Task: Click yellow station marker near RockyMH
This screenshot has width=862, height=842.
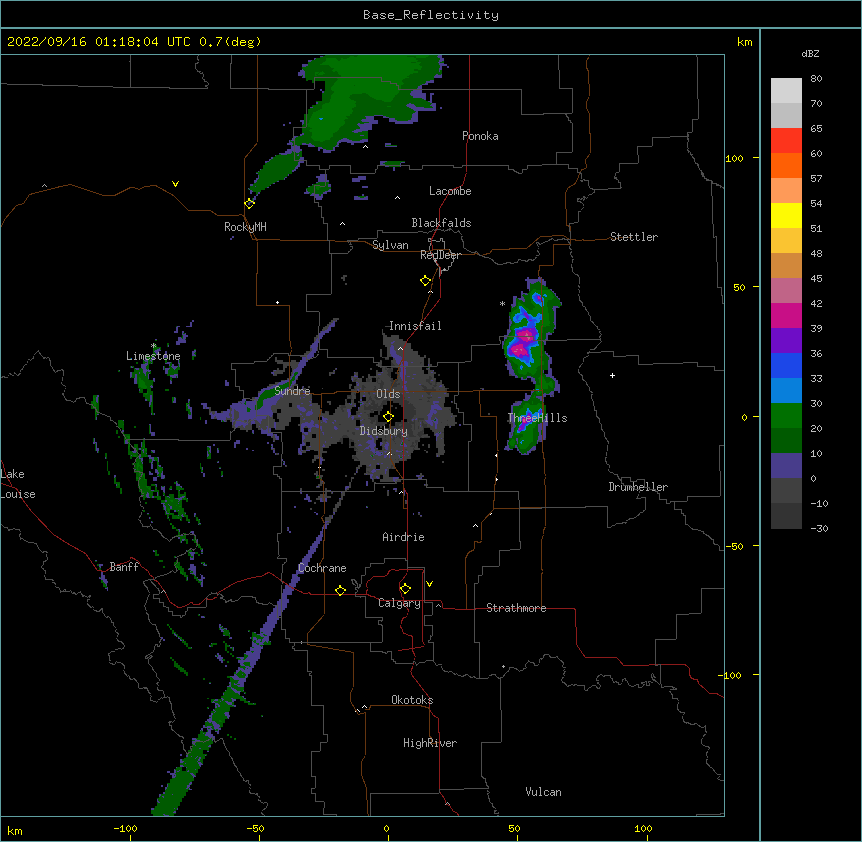Action: point(250,203)
